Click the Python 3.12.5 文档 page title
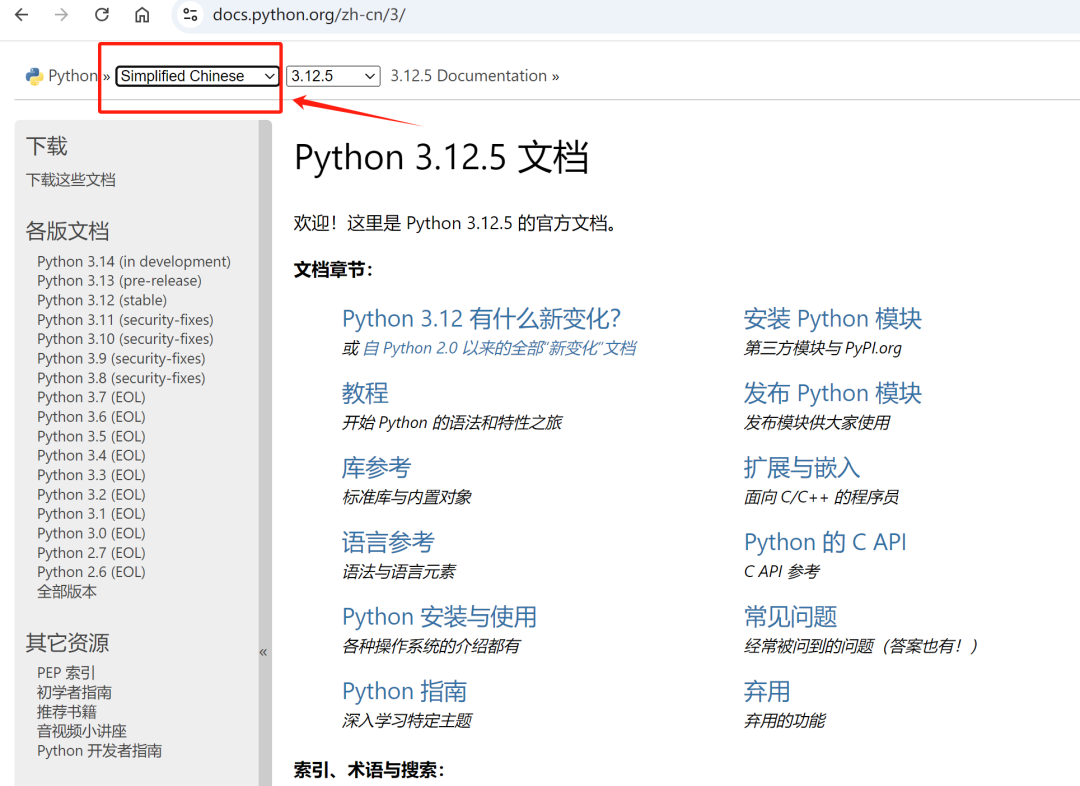Image resolution: width=1080 pixels, height=786 pixels. tap(441, 157)
